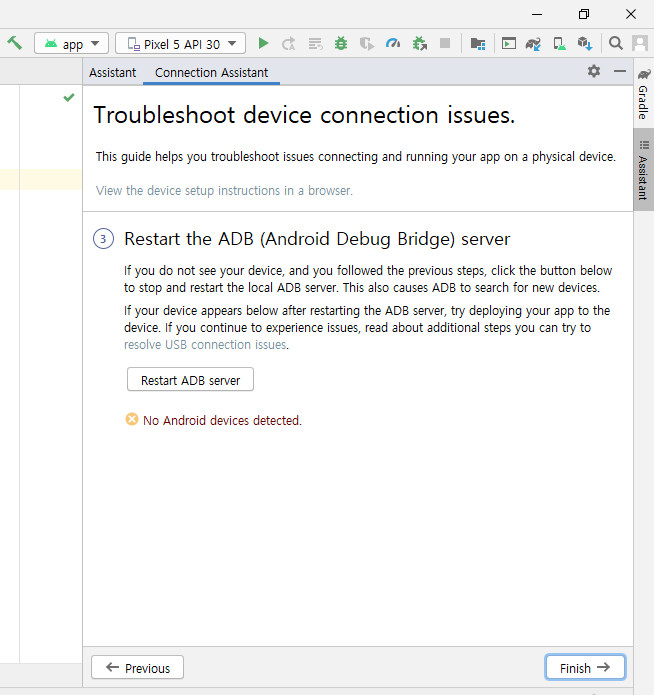Click the Search Everywhere magnifier icon
The width and height of the screenshot is (654, 695).
(x=615, y=43)
